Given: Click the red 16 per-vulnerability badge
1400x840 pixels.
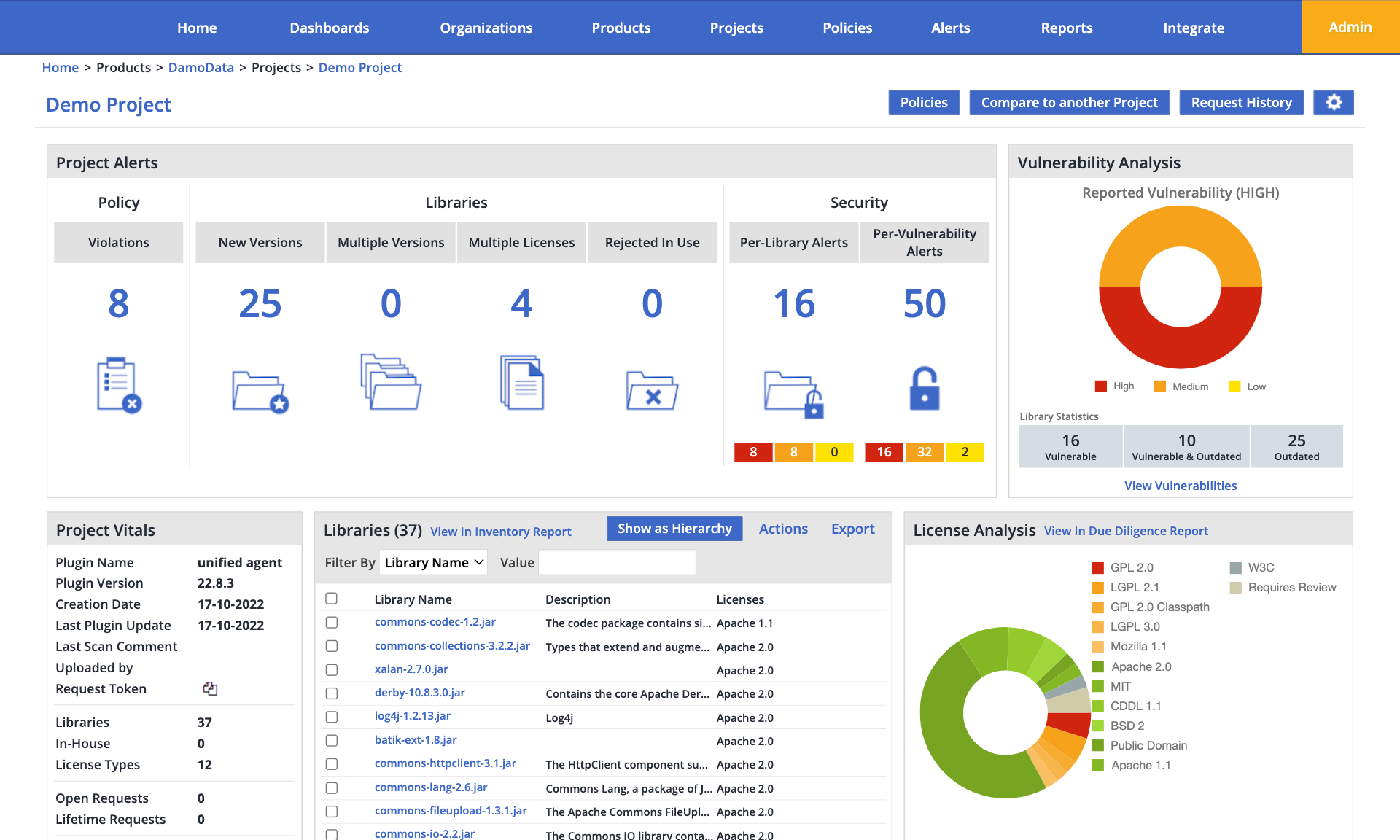Looking at the screenshot, I should 884,452.
